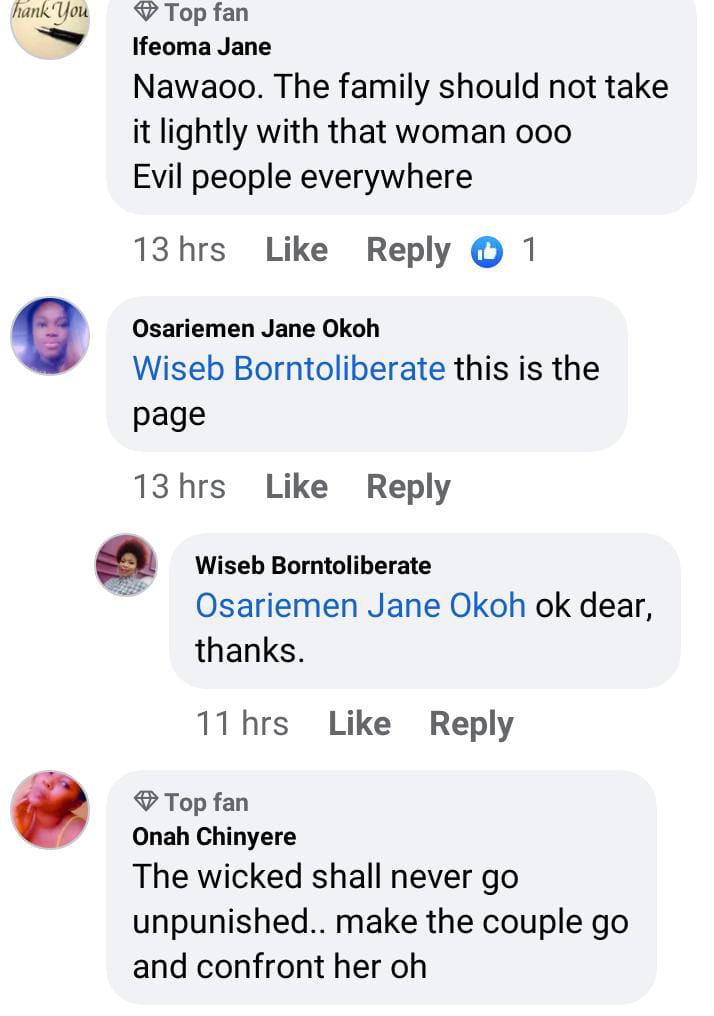
Task: Click Top fan diamond badge above Onah Chinyere
Action: coord(146,802)
